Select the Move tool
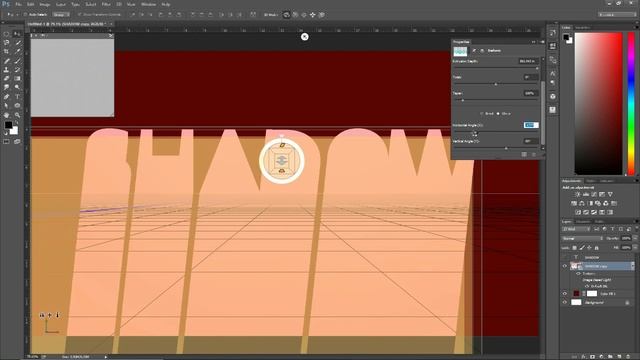 point(18,34)
